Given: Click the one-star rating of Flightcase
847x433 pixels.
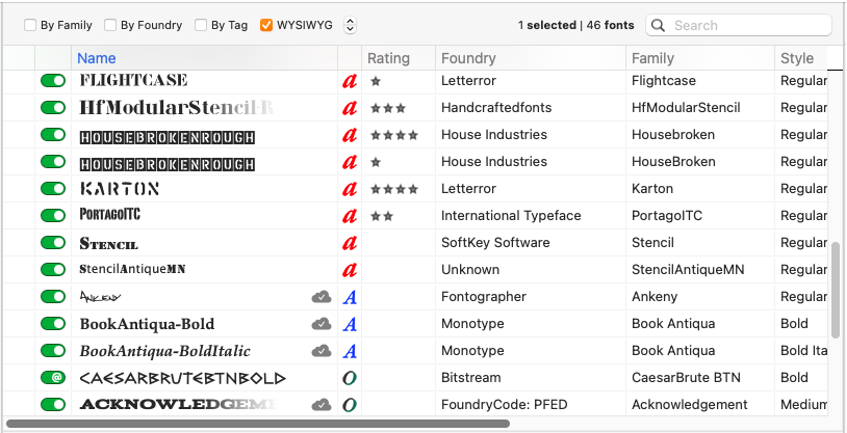Looking at the screenshot, I should point(376,81).
